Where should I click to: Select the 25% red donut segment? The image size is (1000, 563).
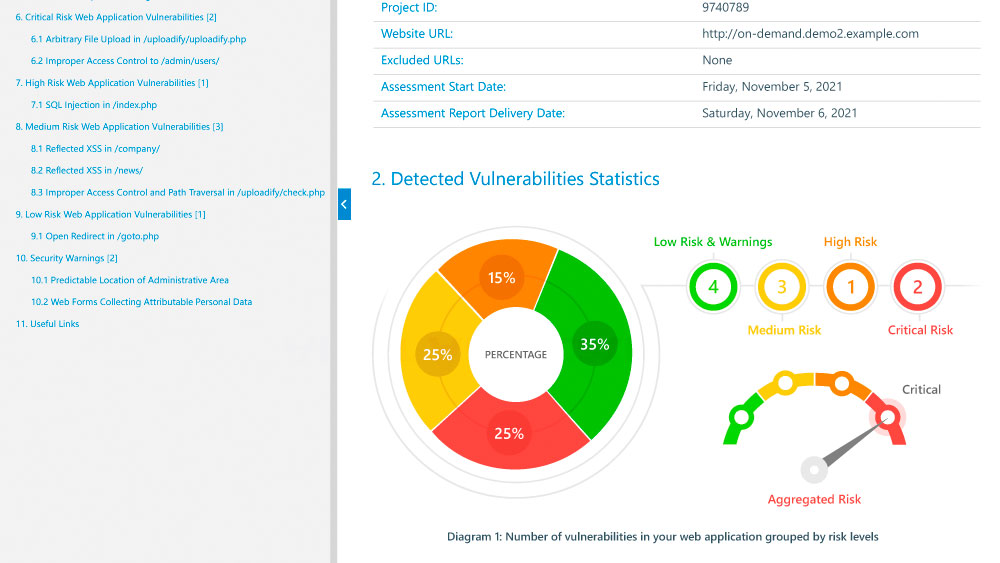[509, 433]
